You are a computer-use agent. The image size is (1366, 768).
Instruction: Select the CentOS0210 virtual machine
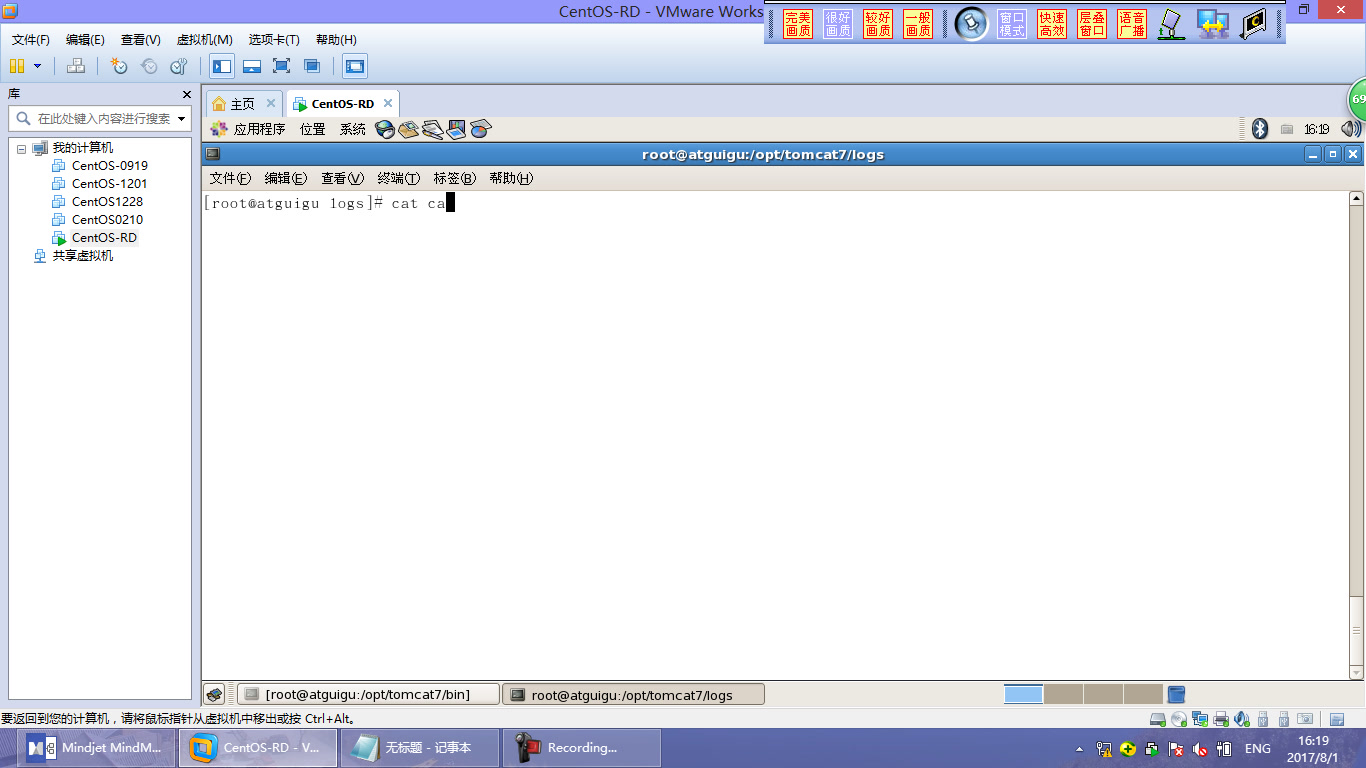pos(107,220)
